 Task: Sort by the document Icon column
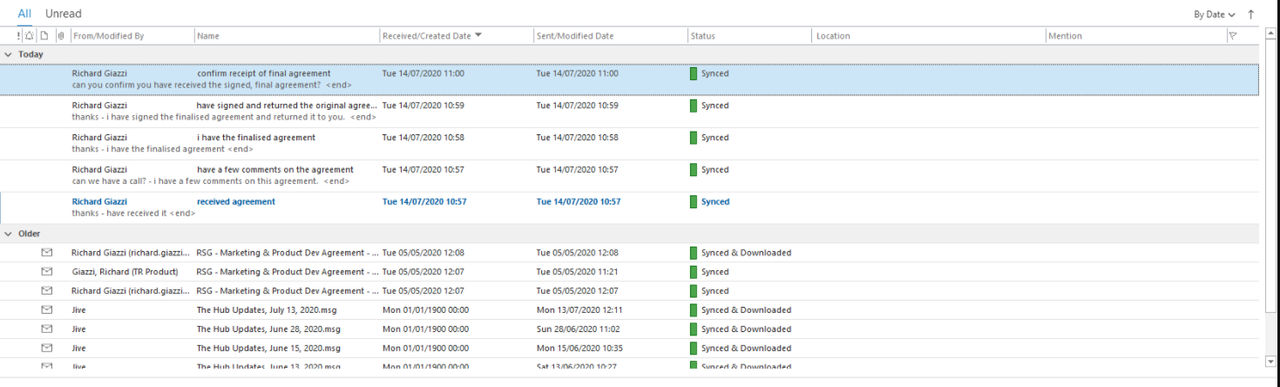[x=45, y=36]
